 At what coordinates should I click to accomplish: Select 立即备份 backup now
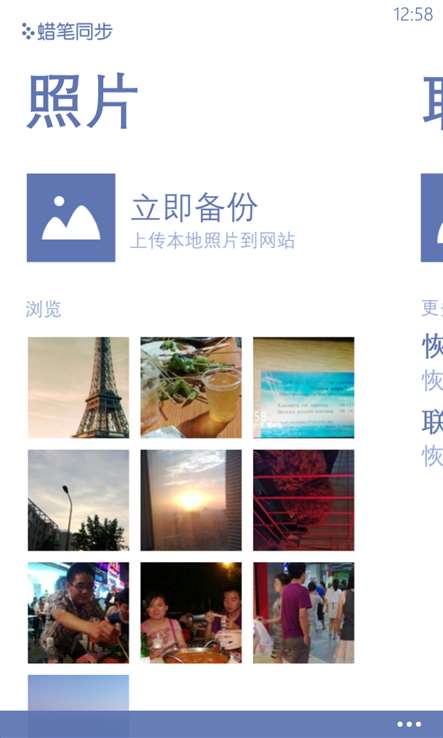coord(194,207)
